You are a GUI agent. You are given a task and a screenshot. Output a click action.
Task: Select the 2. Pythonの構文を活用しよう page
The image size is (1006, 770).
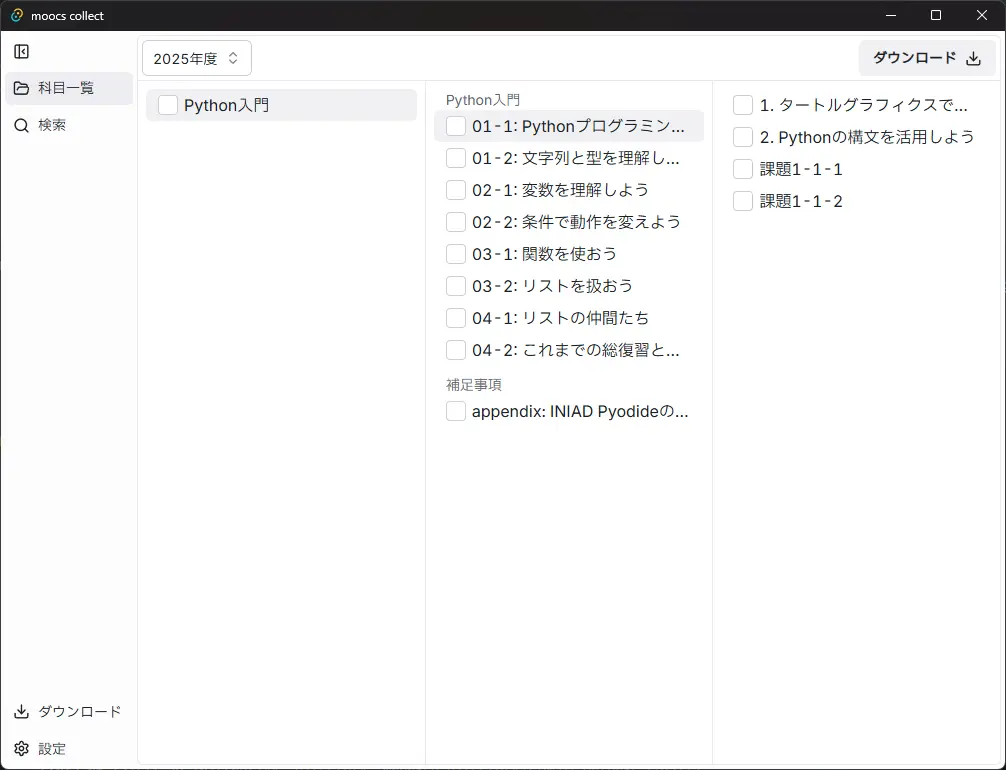point(866,138)
